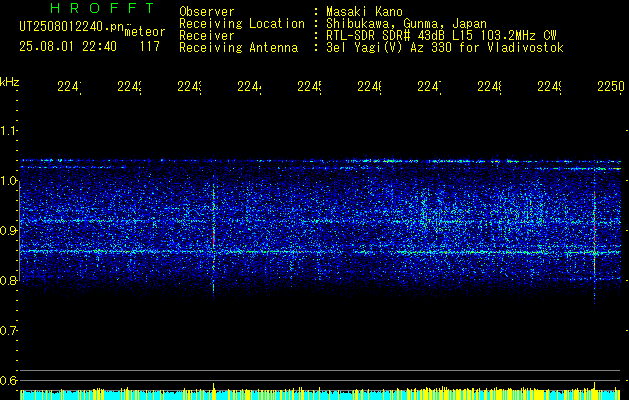The height and width of the screenshot is (400, 629).
Task: Click the count value 117
Action: (150, 47)
